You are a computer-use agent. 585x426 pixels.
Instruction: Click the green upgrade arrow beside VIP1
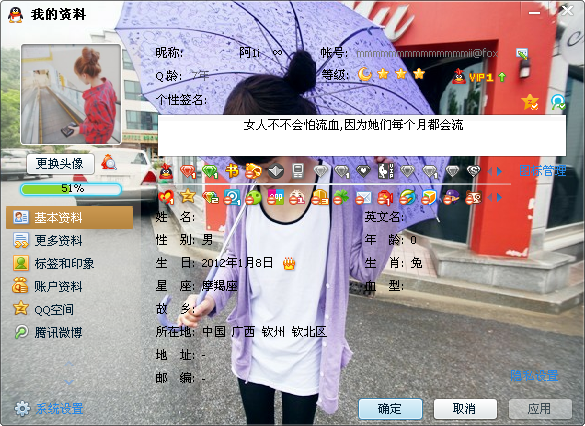502,77
